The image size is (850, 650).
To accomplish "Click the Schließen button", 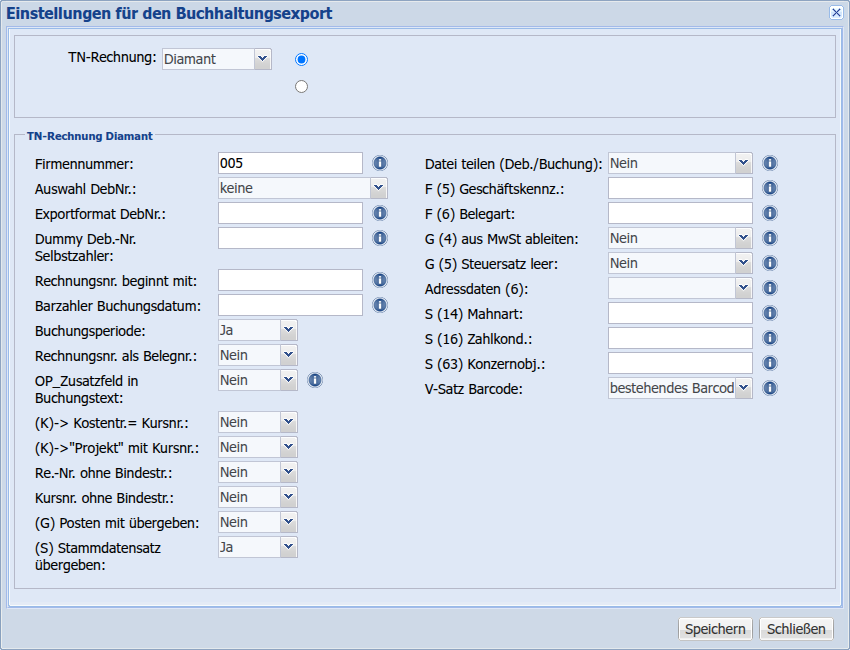I will 796,629.
